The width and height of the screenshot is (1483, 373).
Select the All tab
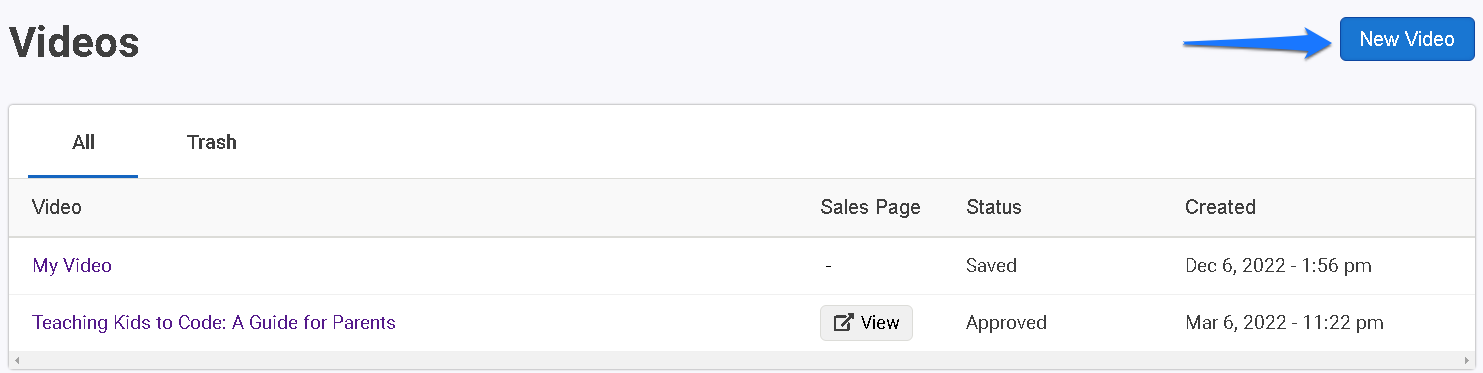coord(83,142)
